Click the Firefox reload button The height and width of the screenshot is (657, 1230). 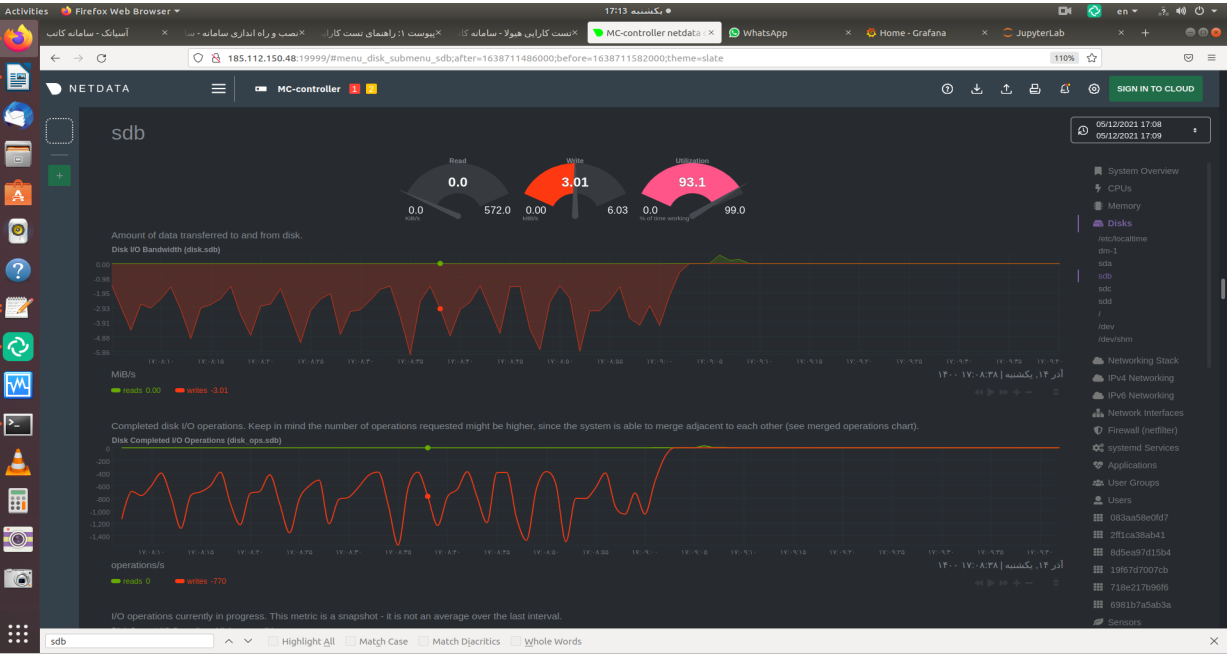(x=101, y=58)
